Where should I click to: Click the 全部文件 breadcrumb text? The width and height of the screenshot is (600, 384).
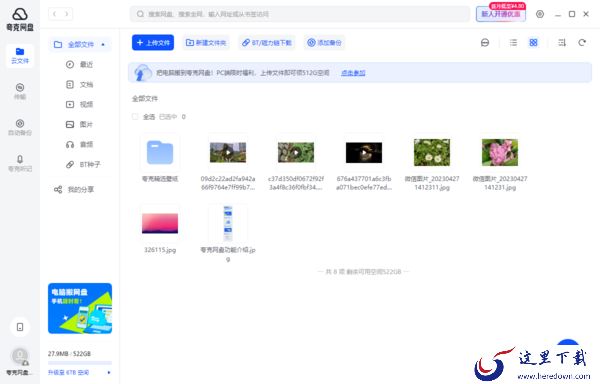click(x=145, y=99)
